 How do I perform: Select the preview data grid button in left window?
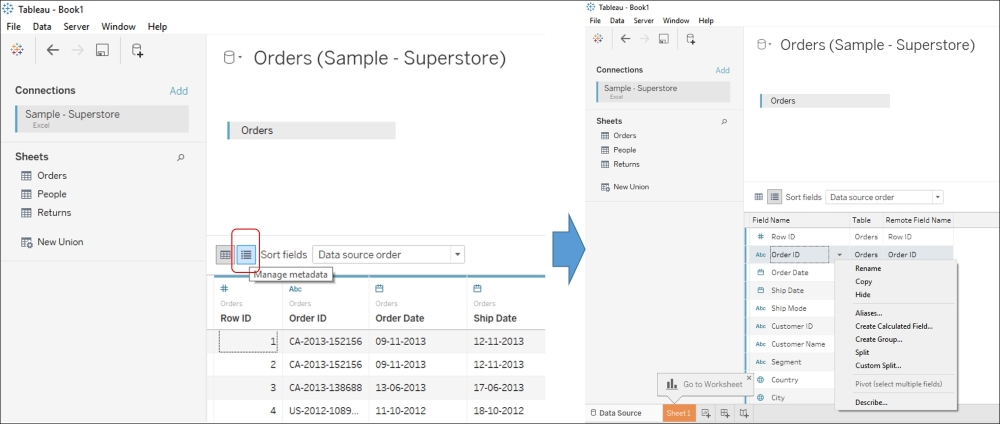pos(225,254)
